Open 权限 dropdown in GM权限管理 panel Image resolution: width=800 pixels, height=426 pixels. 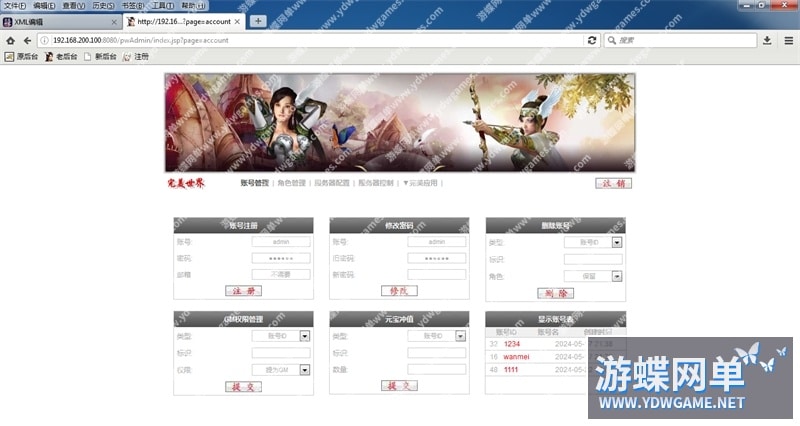point(305,369)
